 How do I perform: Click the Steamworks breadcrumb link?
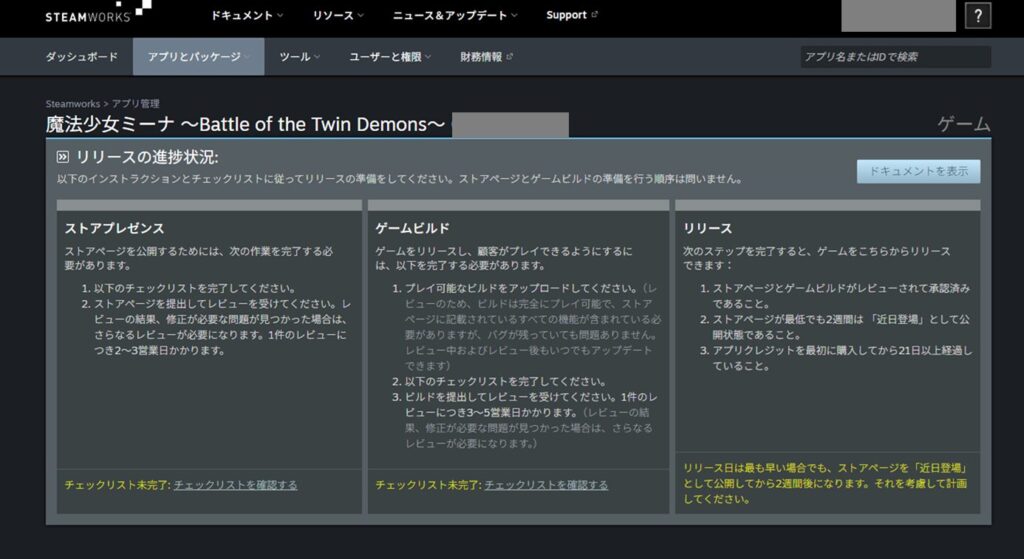point(72,104)
